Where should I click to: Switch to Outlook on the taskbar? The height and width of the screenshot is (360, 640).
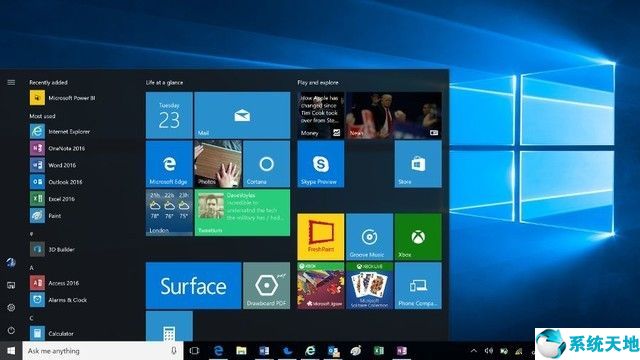coord(333,351)
